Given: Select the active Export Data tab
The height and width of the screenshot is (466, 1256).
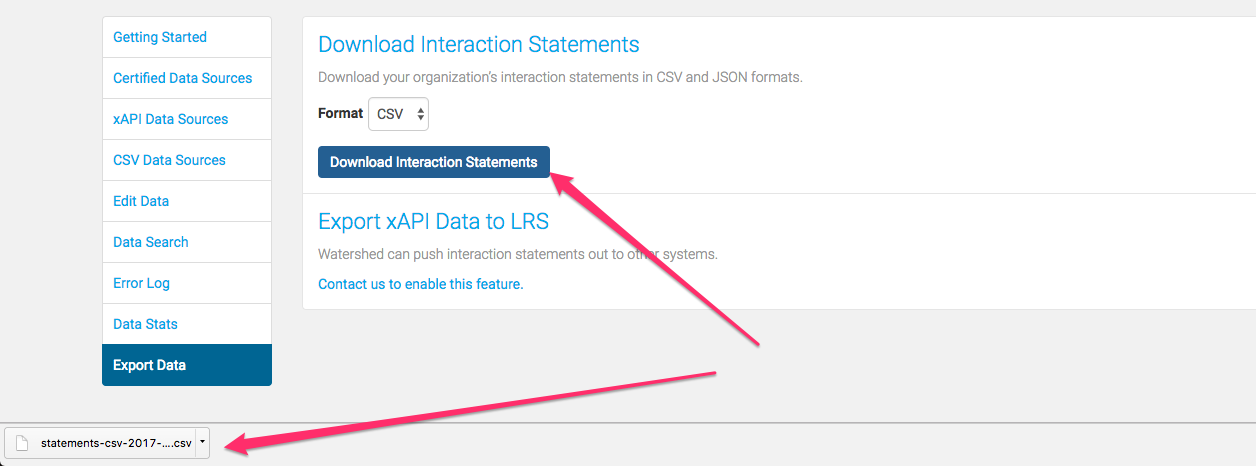Looking at the screenshot, I should [x=187, y=365].
